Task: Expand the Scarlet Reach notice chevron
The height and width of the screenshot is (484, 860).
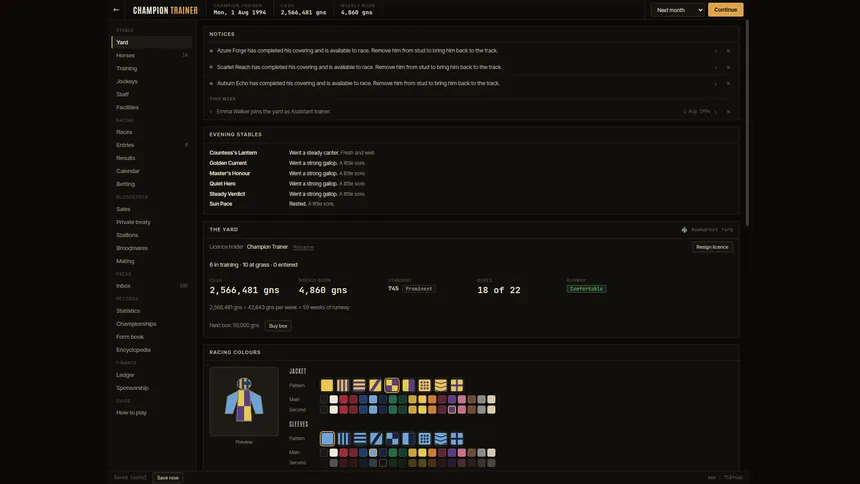Action: 716,67
